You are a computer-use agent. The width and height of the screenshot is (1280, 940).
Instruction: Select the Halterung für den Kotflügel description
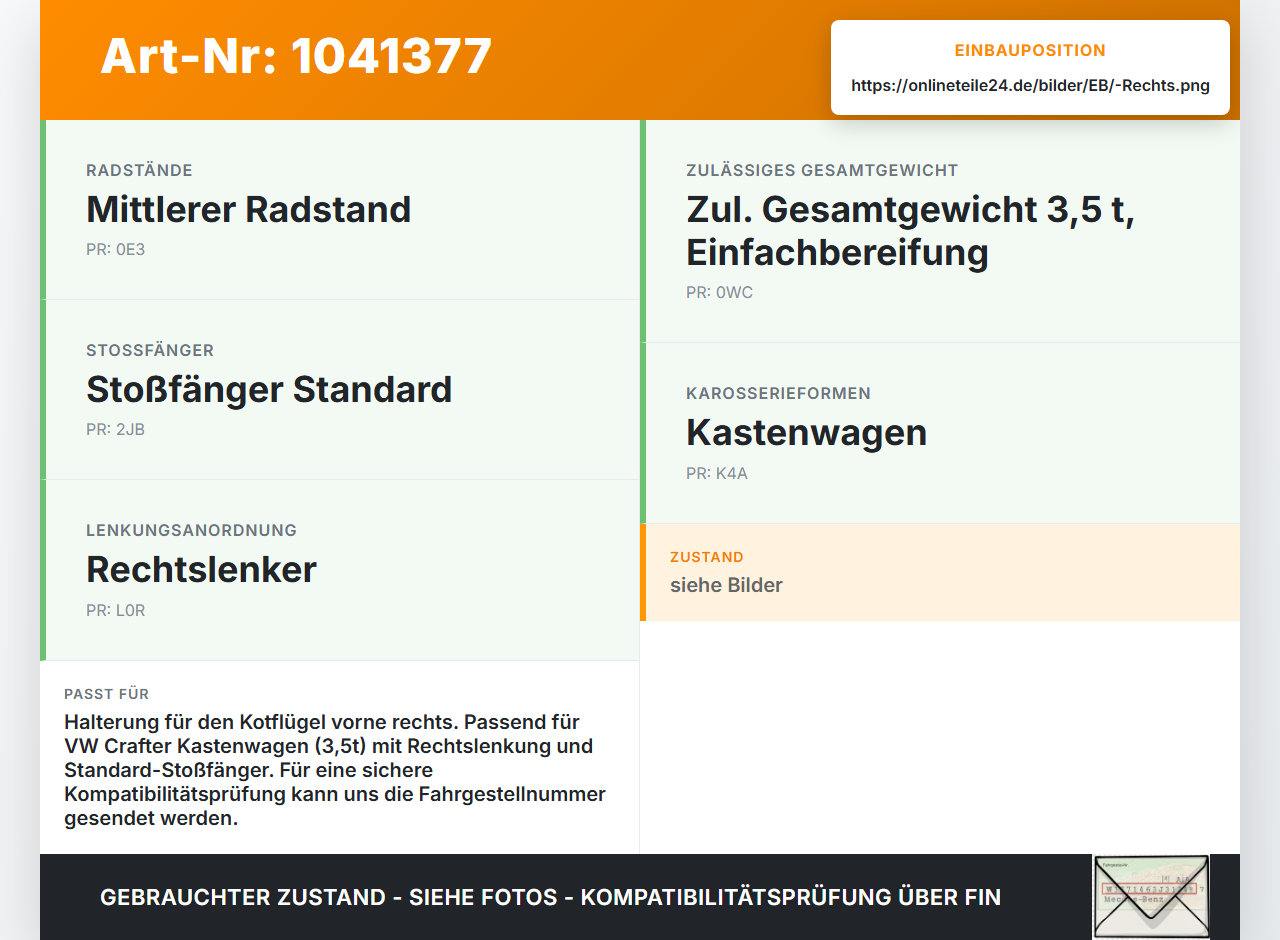point(335,770)
